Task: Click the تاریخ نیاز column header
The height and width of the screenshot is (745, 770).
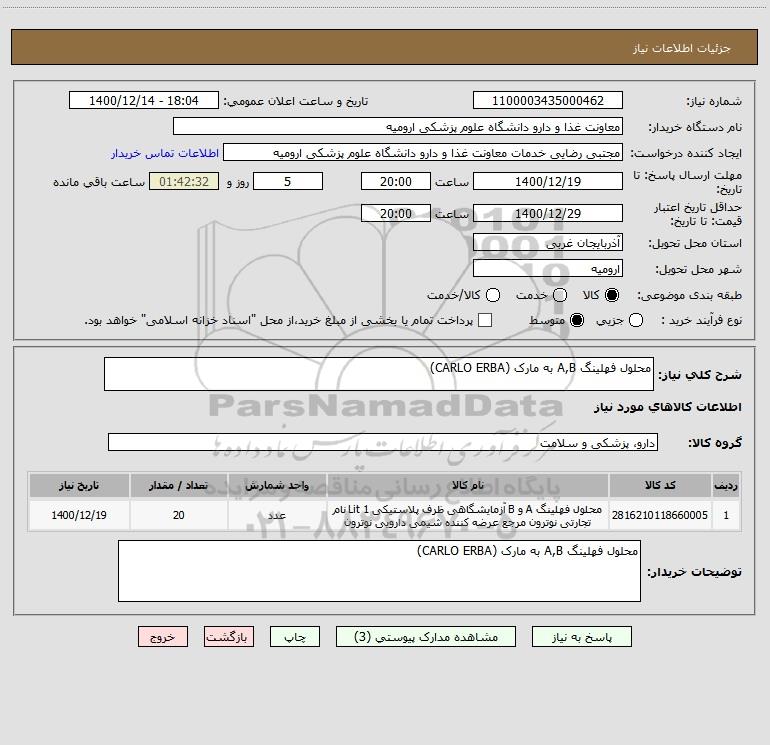Action: [79, 486]
